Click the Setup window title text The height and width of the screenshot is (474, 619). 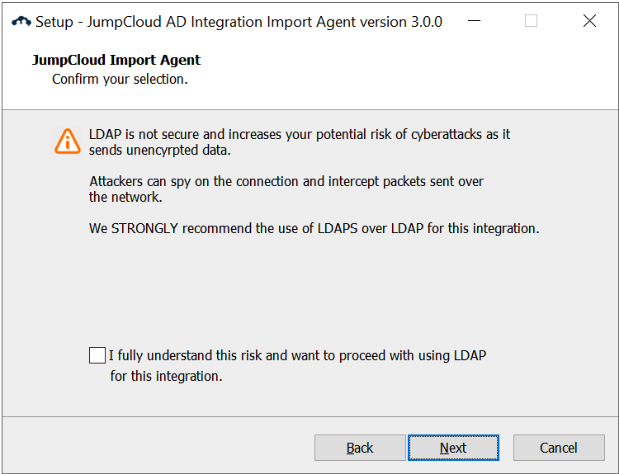[x=238, y=21]
